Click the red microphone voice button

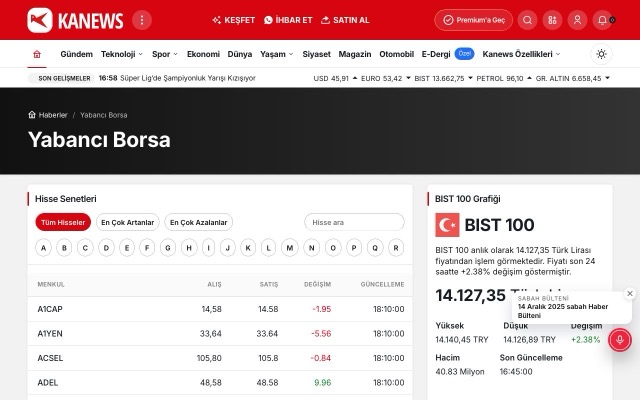(x=620, y=340)
